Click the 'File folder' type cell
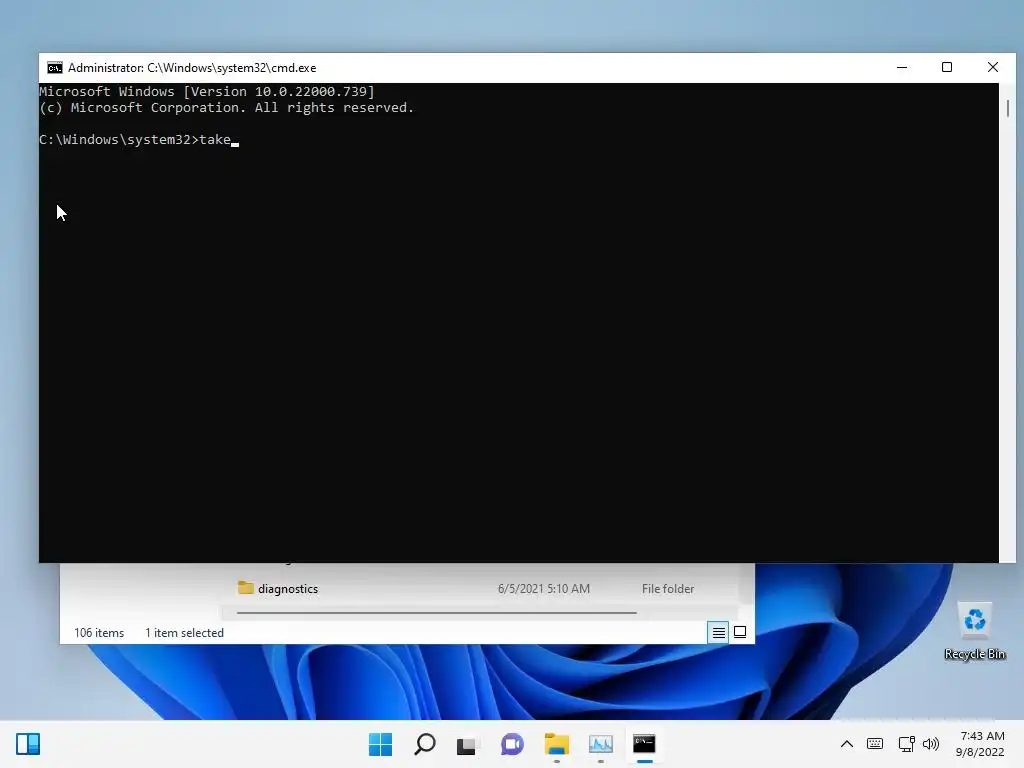 tap(667, 589)
